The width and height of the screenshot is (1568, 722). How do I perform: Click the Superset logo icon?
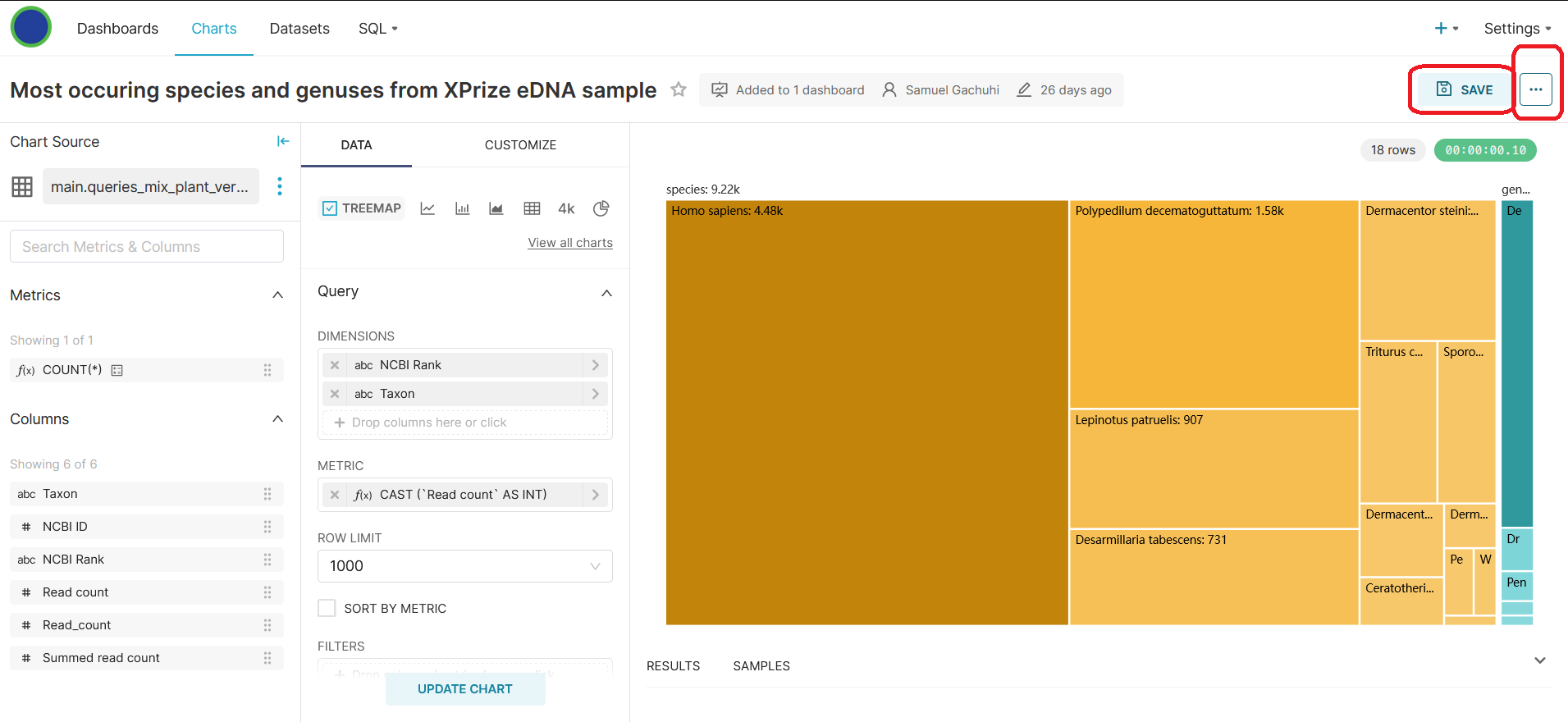pyautogui.click(x=31, y=26)
